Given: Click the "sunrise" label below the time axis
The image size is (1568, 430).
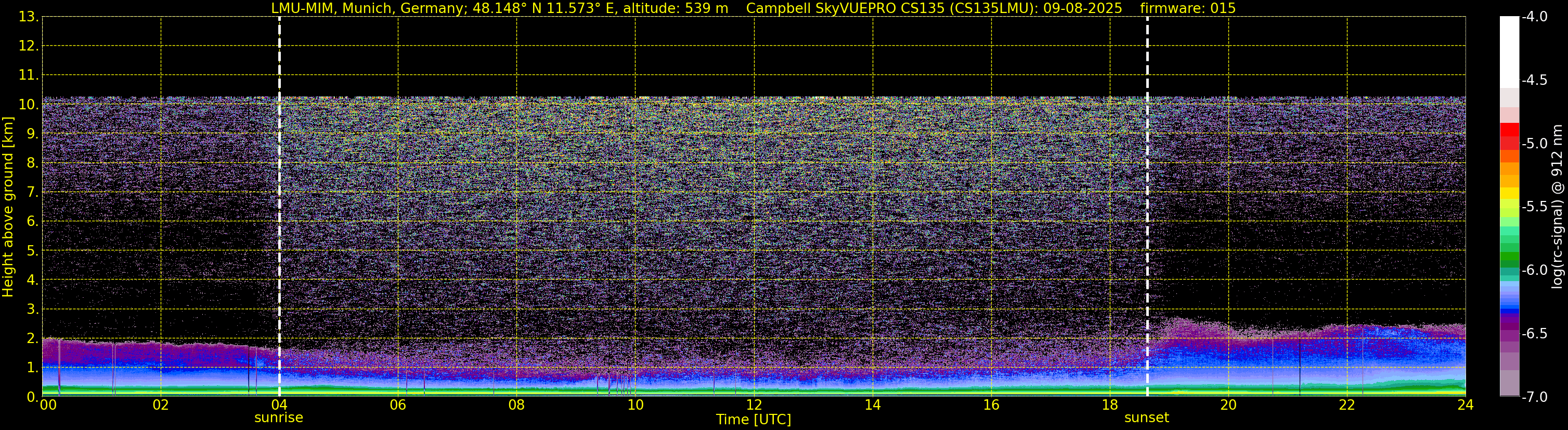Looking at the screenshot, I should pos(279,418).
